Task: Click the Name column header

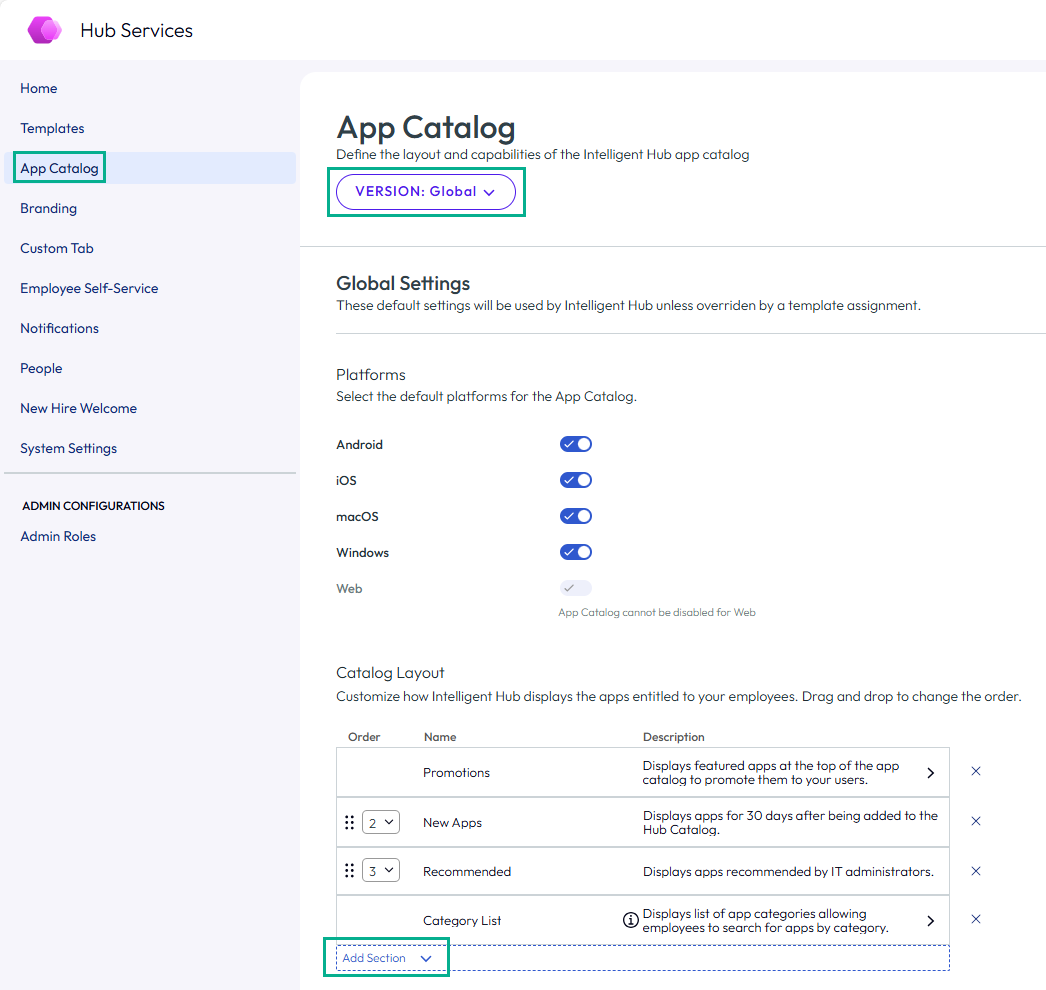Action: pyautogui.click(x=440, y=737)
